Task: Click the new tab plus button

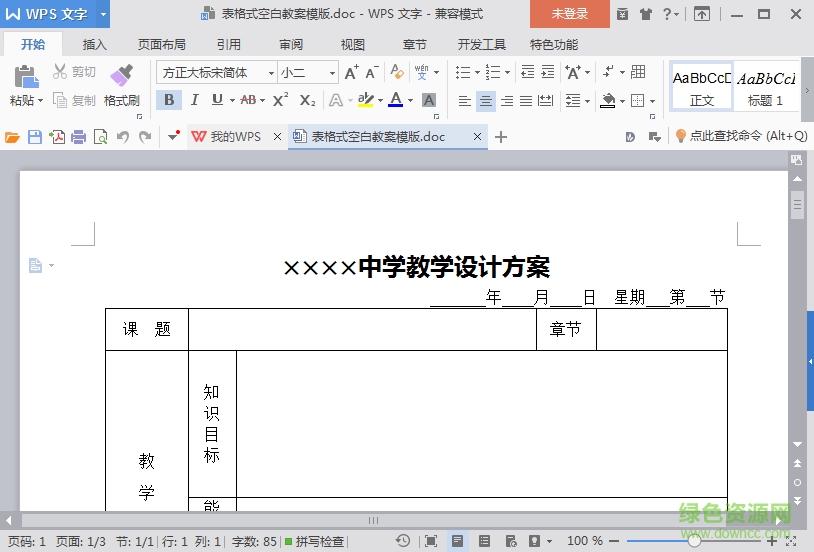Action: point(502,137)
